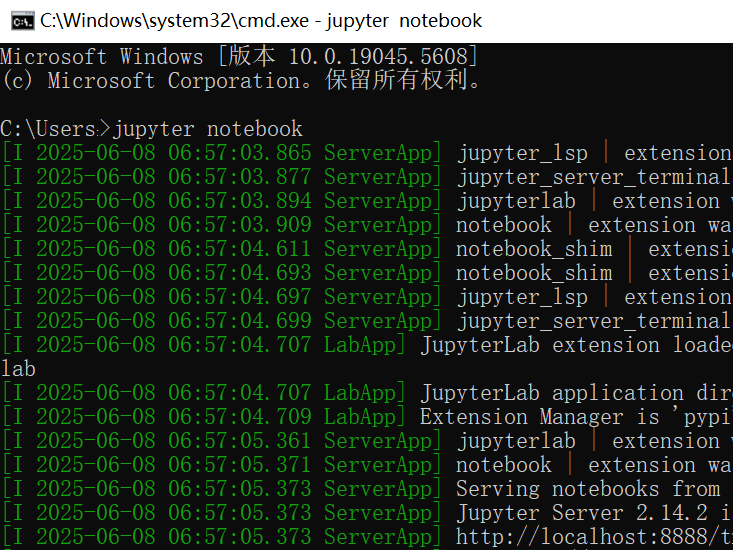The image size is (733, 550).
Task: Click 'JupyterLab extension loaded' log text
Action: (576, 345)
